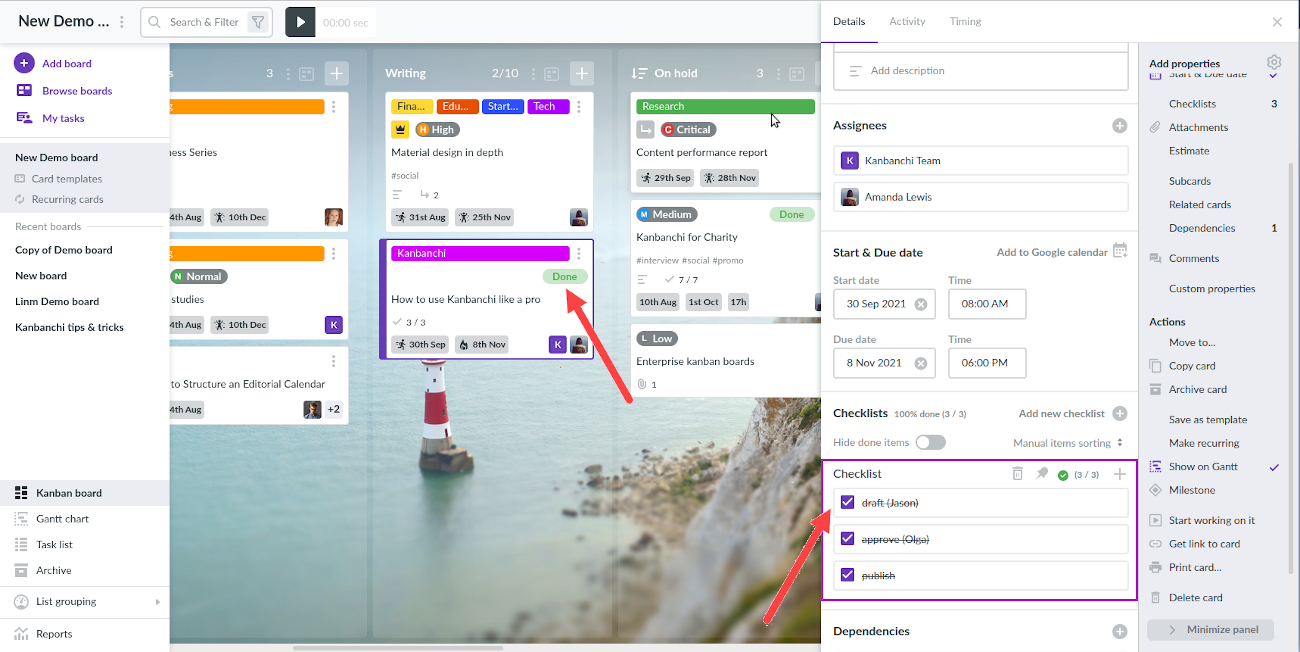Screen dimensions: 1300x652
Task: Delete the checklist with trash icon
Action: tap(1018, 474)
